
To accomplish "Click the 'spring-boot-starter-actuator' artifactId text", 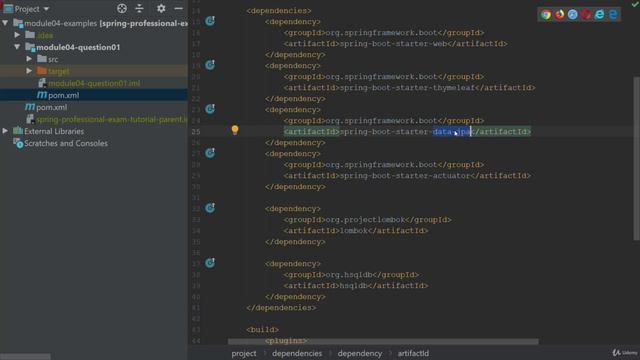I will pos(405,176).
